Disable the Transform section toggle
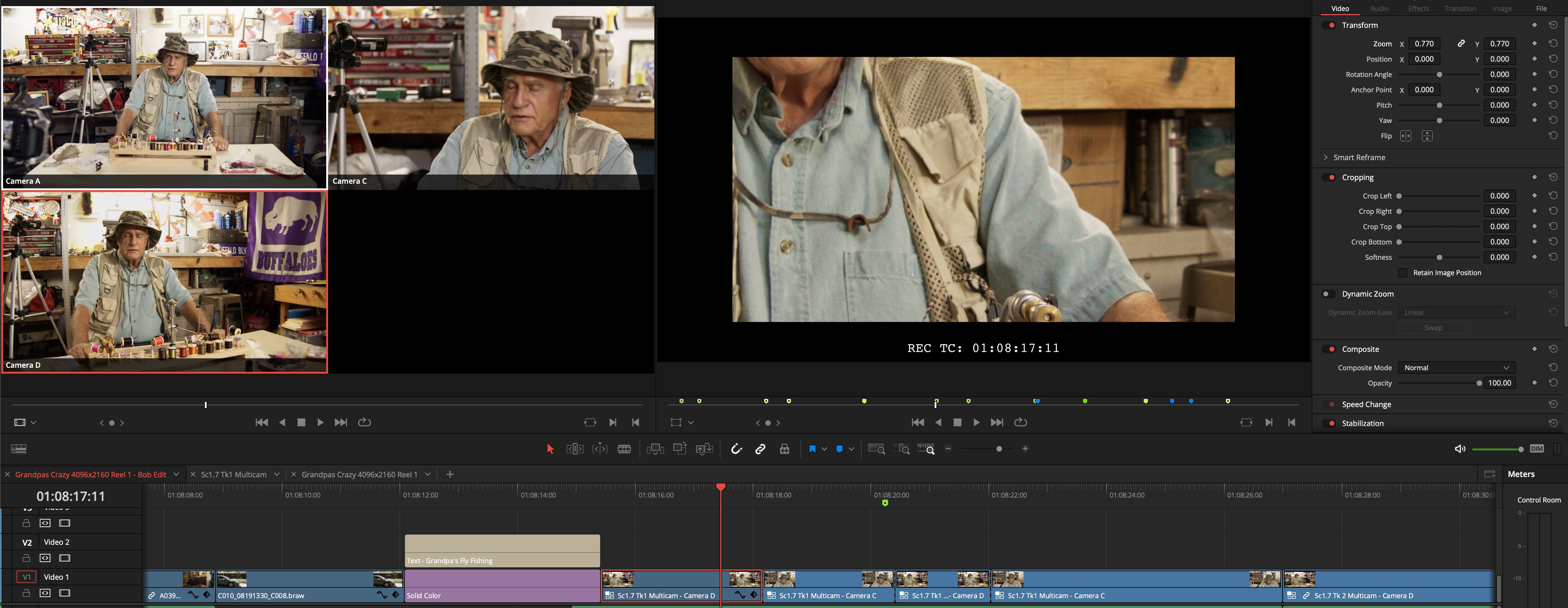Screen dimensions: 1568x608 tap(1329, 25)
